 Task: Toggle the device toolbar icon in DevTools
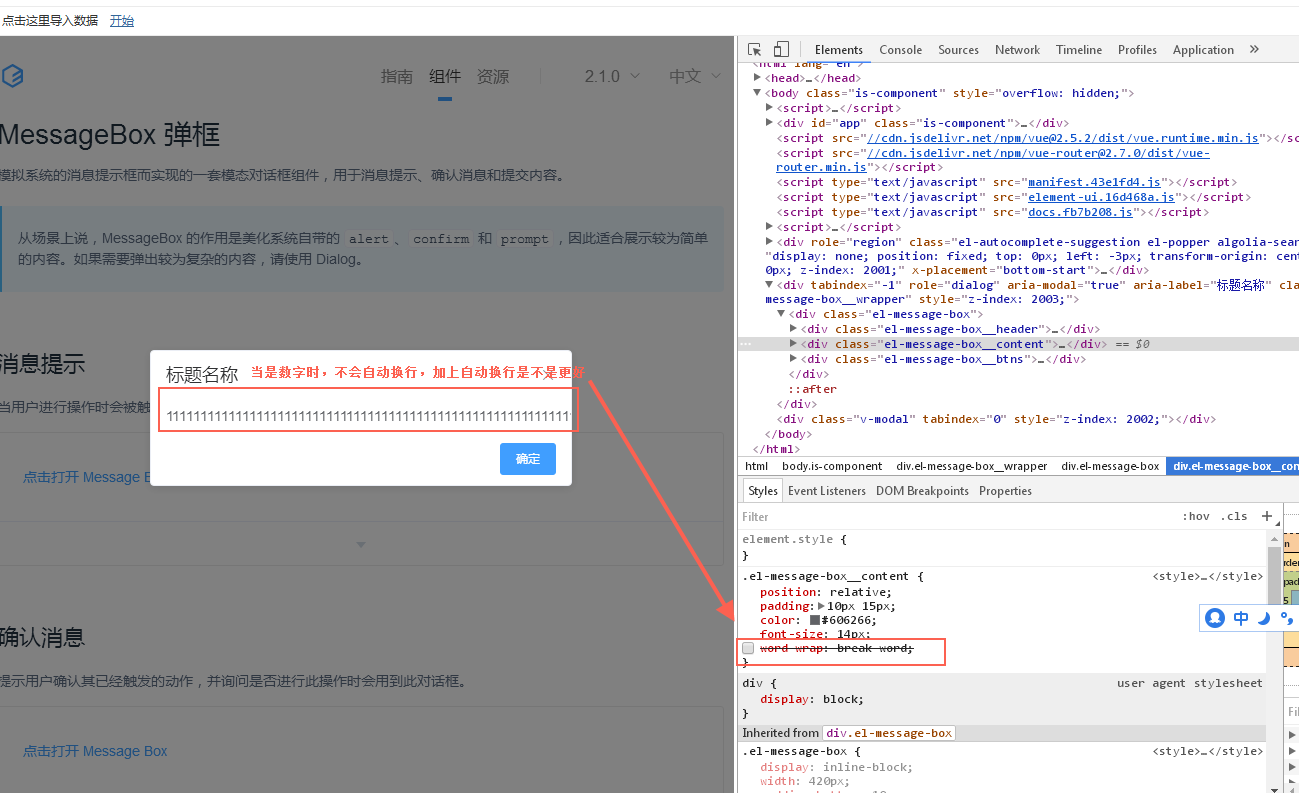[x=781, y=49]
